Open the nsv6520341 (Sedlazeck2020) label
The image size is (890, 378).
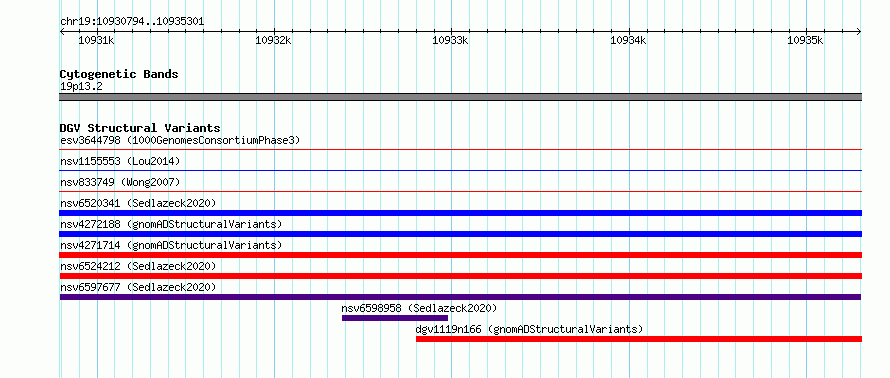(x=138, y=203)
